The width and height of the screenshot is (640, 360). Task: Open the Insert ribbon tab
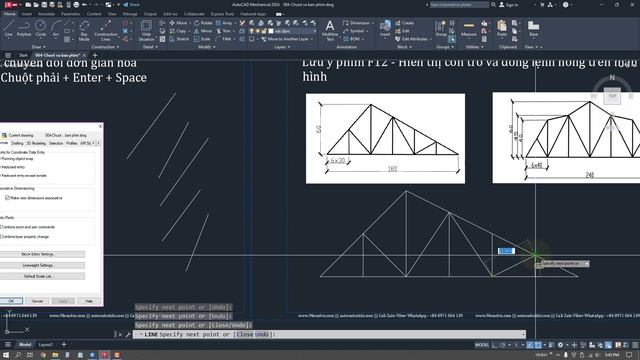pos(27,14)
